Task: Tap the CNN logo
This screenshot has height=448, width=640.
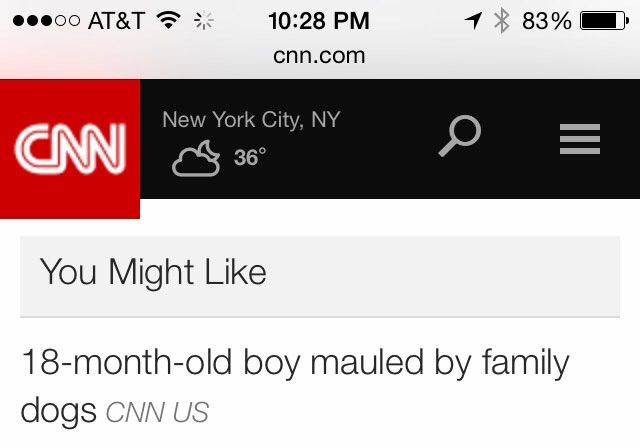Action: 69,147
